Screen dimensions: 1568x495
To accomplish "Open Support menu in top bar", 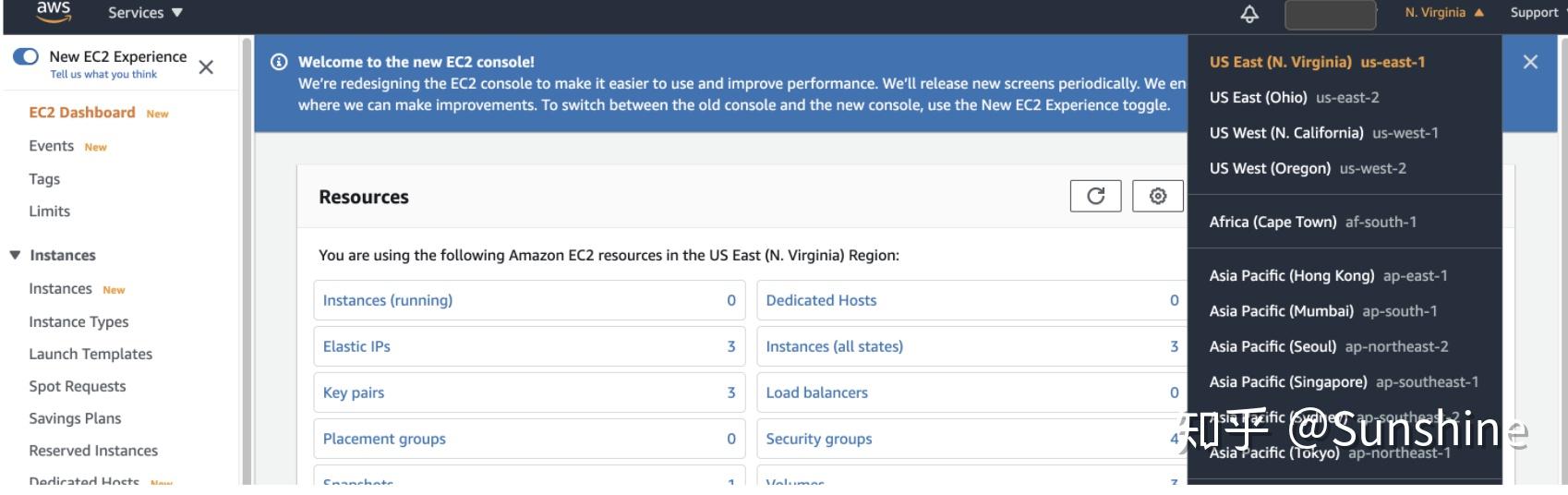I will pos(1534,13).
